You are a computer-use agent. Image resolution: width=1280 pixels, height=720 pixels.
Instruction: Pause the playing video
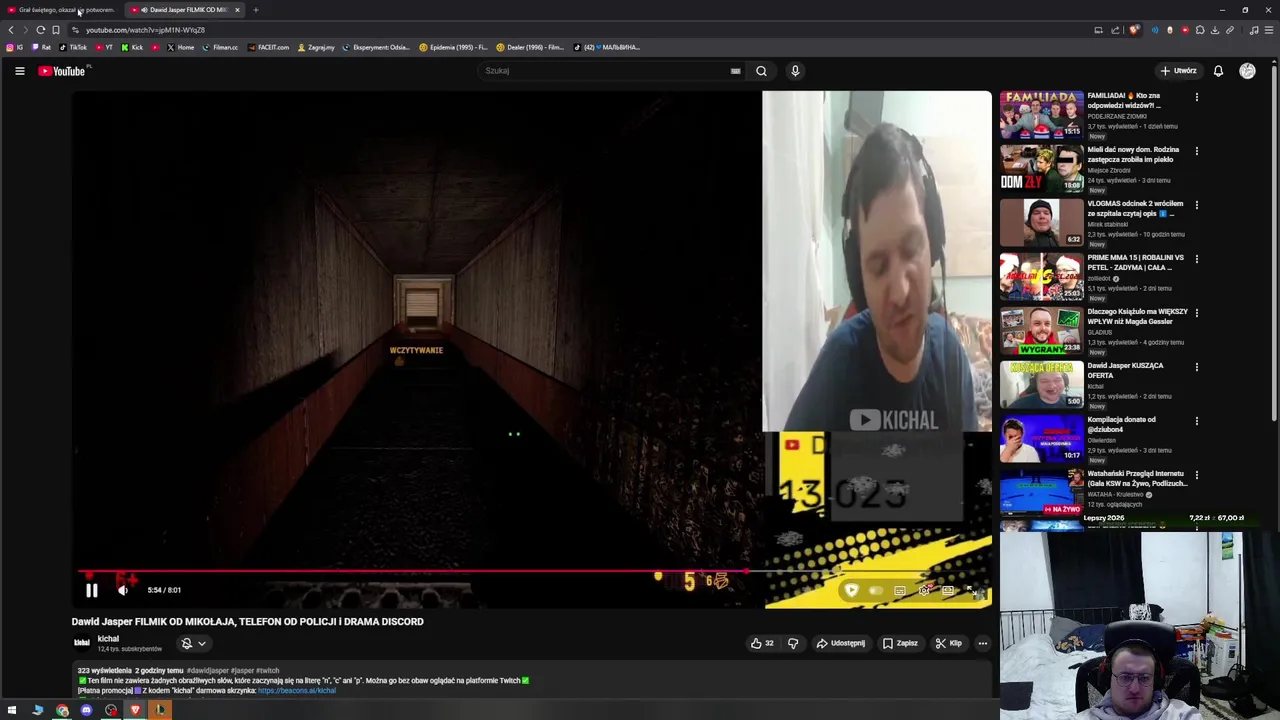[91, 590]
